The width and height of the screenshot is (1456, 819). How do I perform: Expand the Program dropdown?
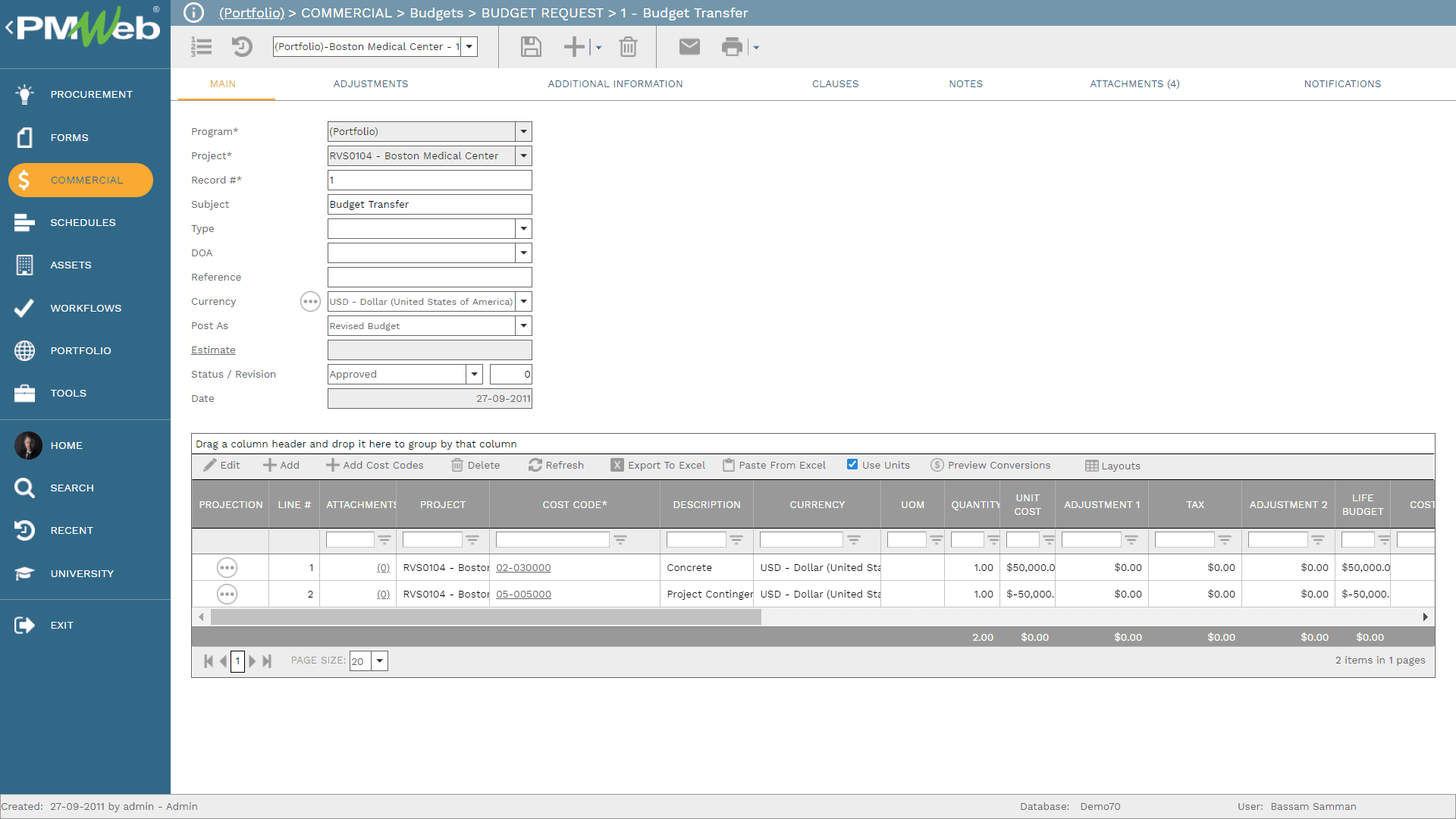click(523, 131)
